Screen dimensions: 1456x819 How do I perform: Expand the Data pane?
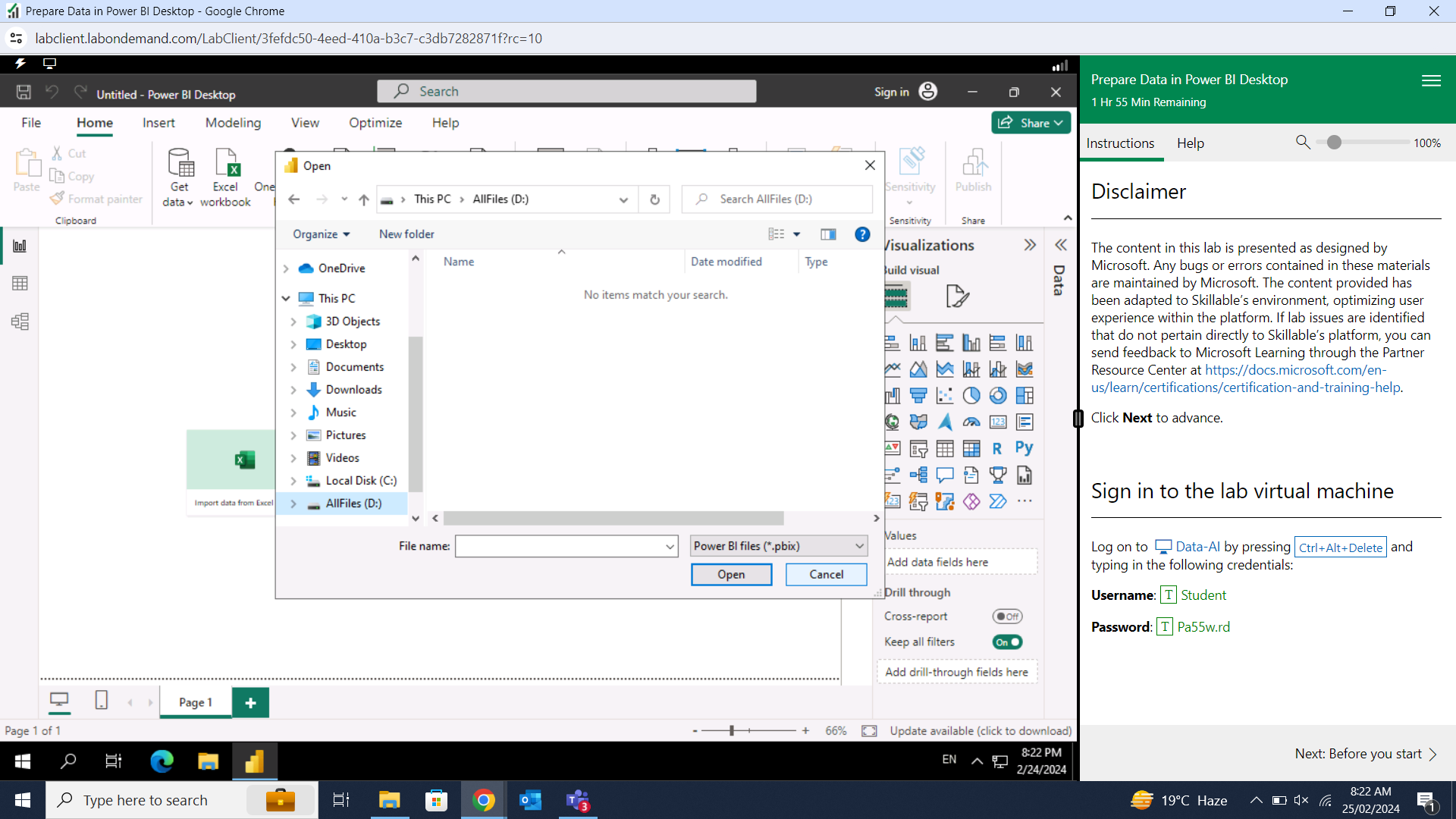point(1061,245)
